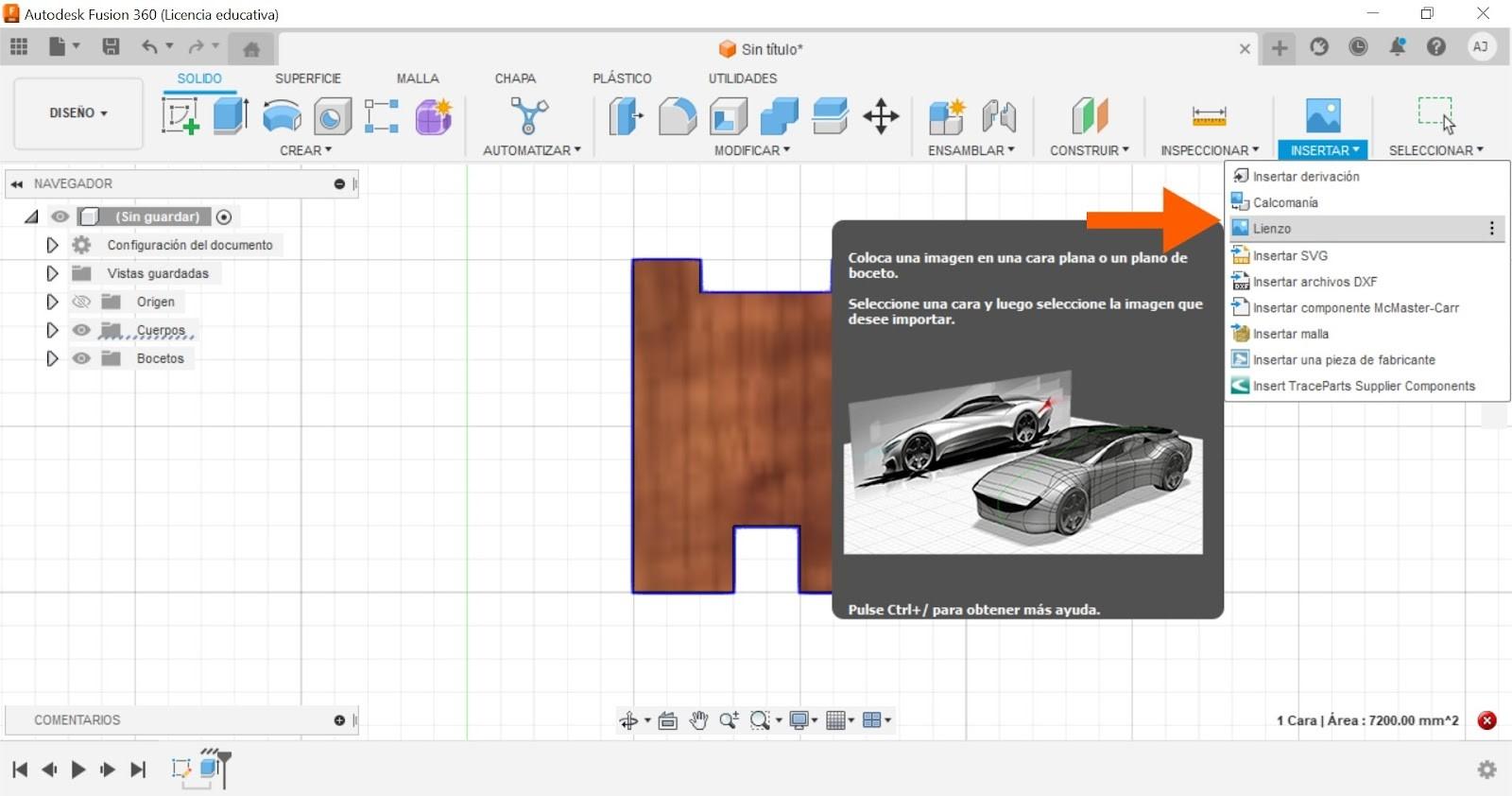Switch to the SUPERFICIE tab
The image size is (1512, 796).
tap(308, 78)
